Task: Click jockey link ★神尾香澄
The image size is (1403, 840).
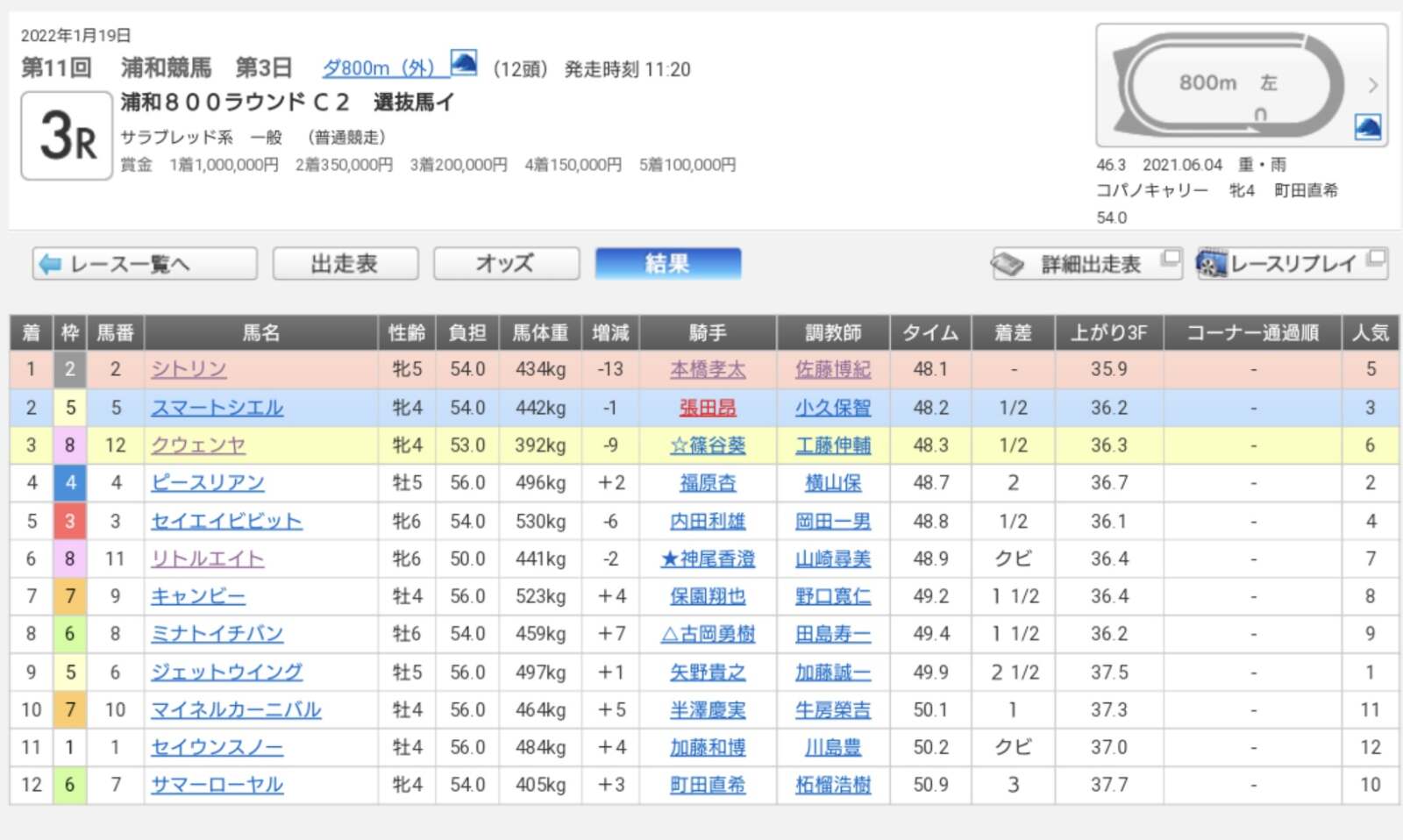Action: (x=707, y=559)
